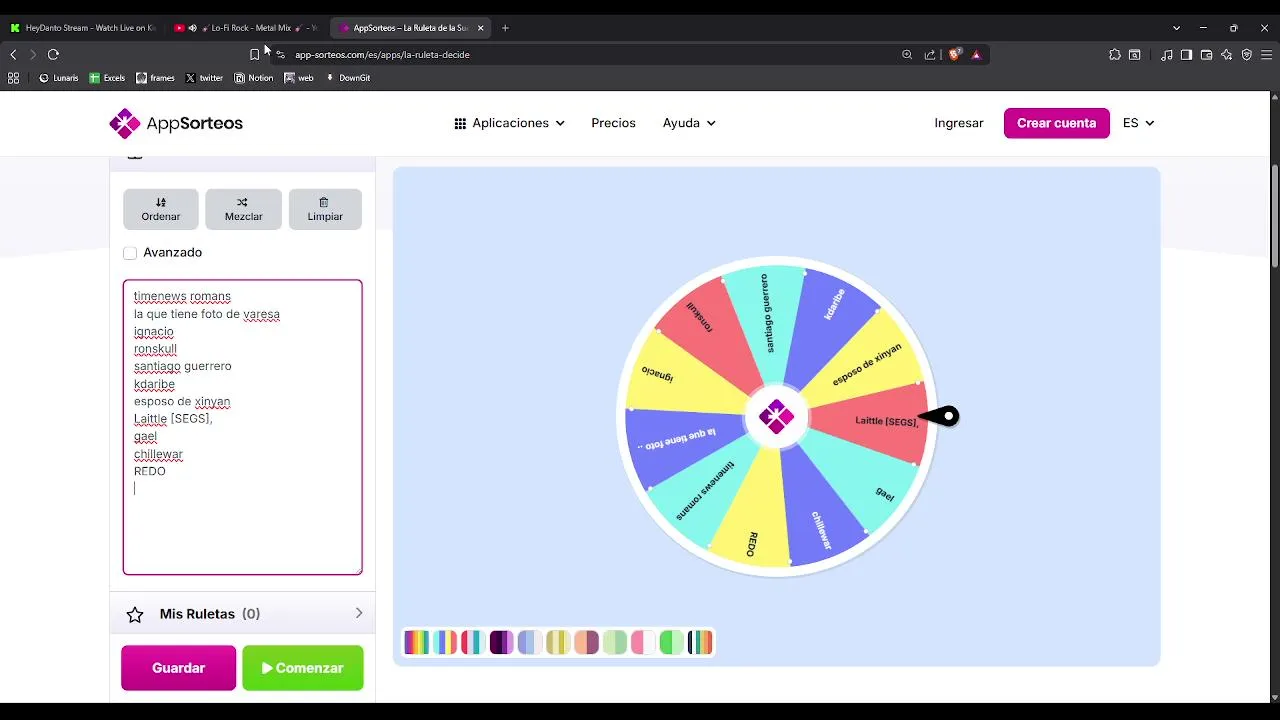The width and height of the screenshot is (1280, 720).
Task: Open Brave Shields lion icon
Action: point(954,55)
